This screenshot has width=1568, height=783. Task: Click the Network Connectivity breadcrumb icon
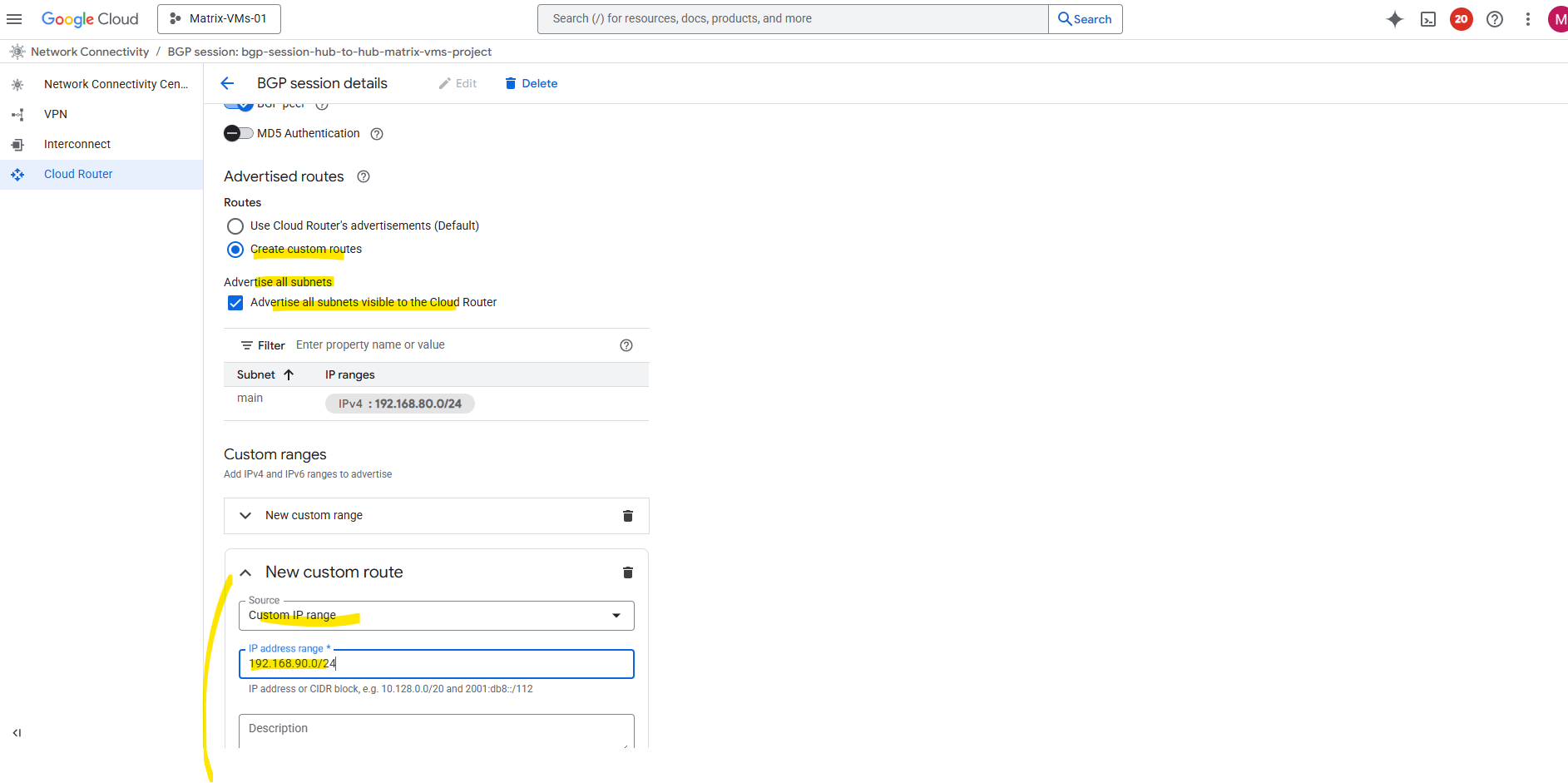coord(17,52)
